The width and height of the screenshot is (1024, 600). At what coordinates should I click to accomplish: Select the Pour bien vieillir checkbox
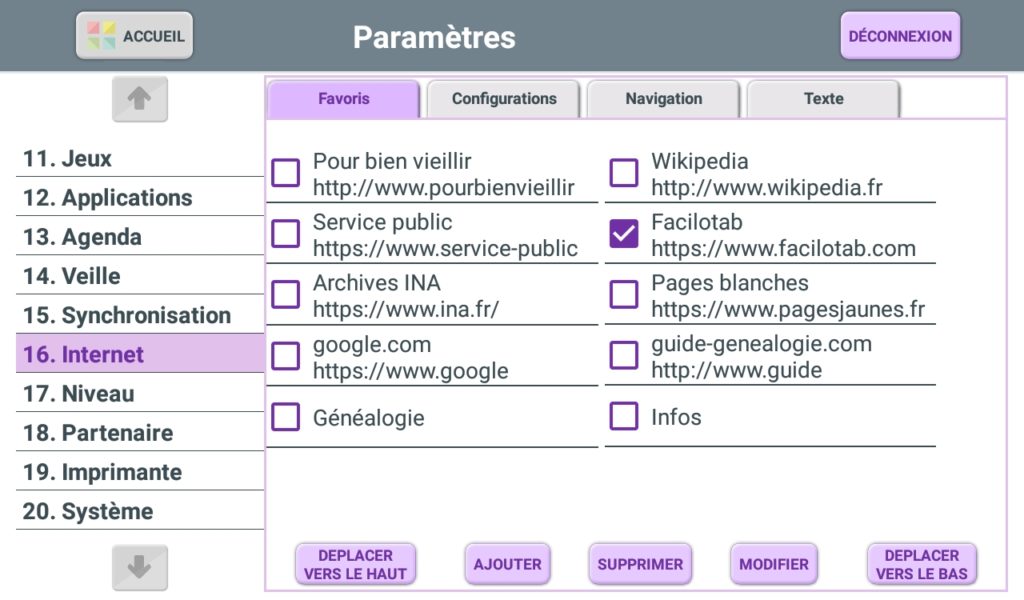(286, 173)
